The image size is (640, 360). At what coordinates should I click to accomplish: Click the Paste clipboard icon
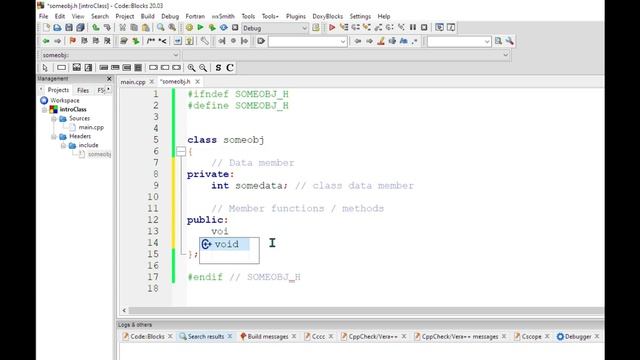point(145,27)
